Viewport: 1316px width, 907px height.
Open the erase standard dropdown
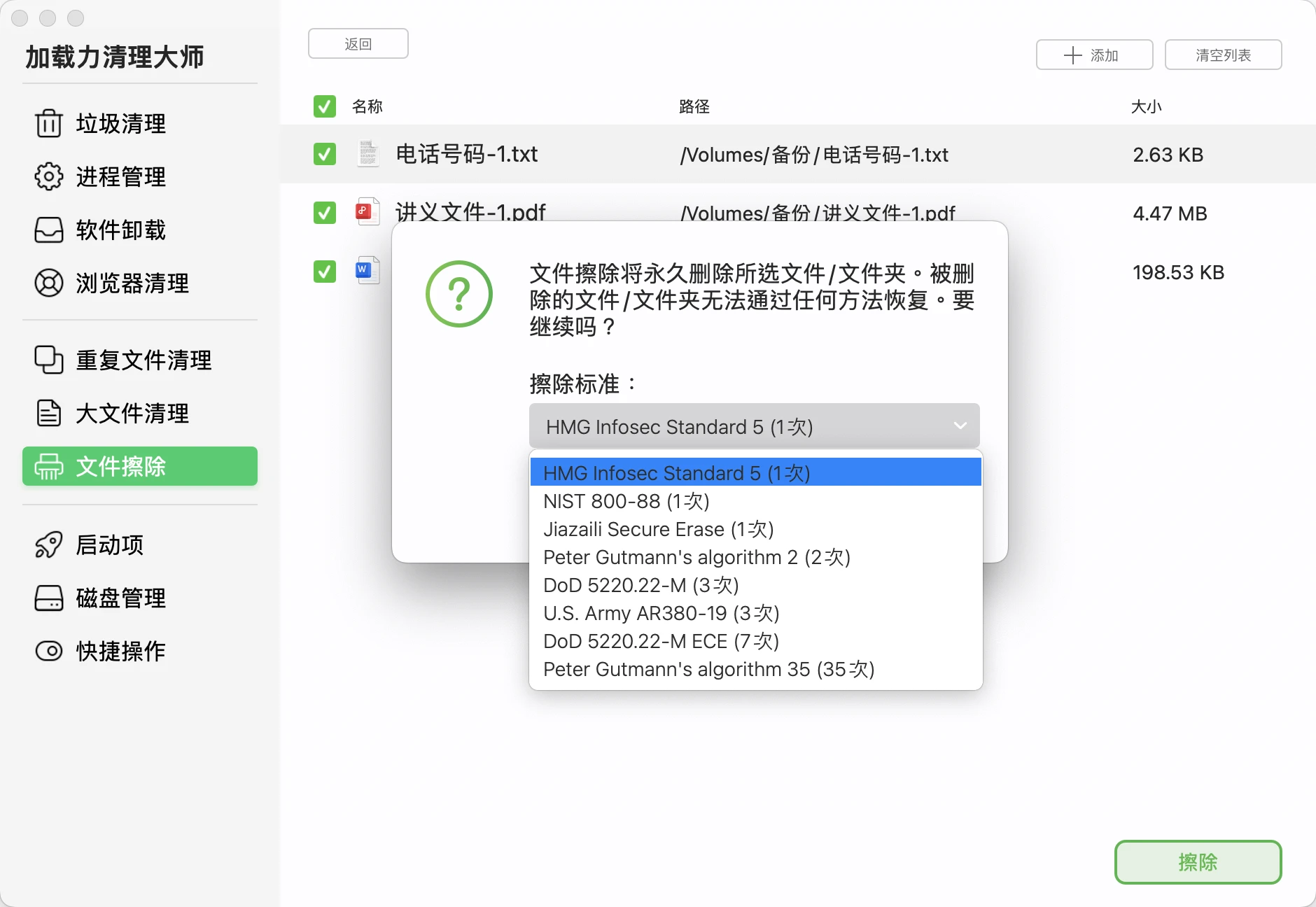coord(753,426)
